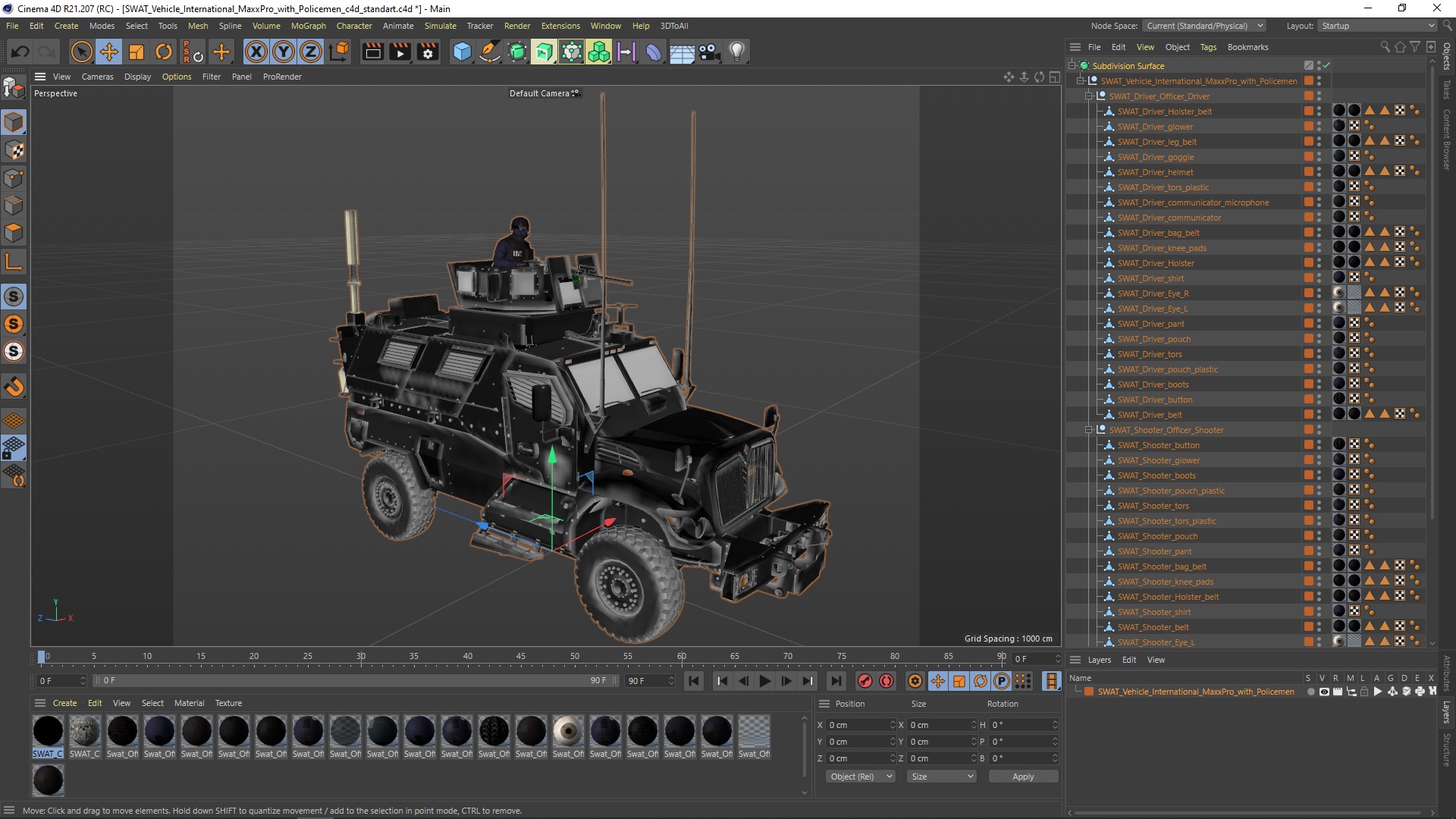The height and width of the screenshot is (819, 1456).
Task: Select the Move tool in the toolbar
Action: coord(108,52)
